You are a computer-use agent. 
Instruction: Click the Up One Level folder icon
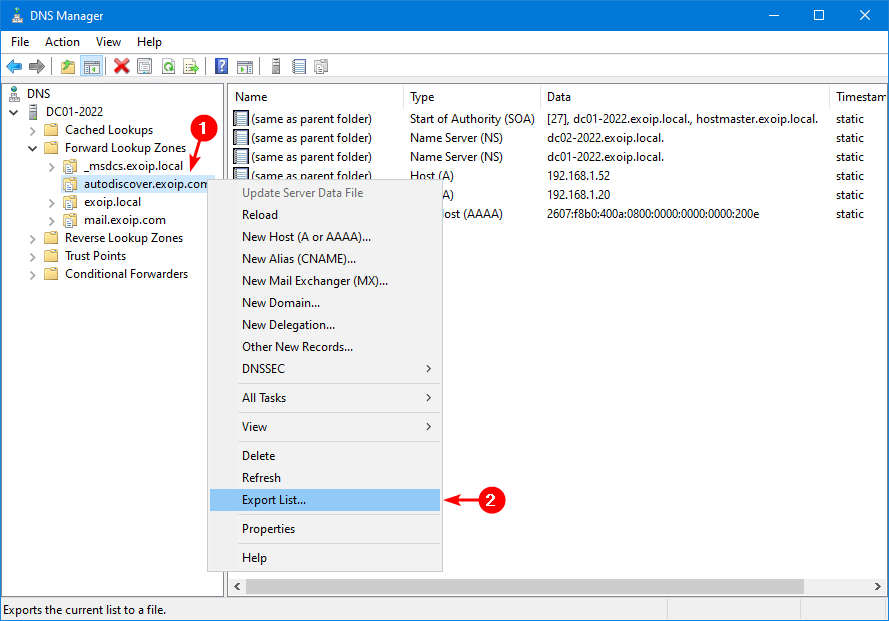pos(68,67)
